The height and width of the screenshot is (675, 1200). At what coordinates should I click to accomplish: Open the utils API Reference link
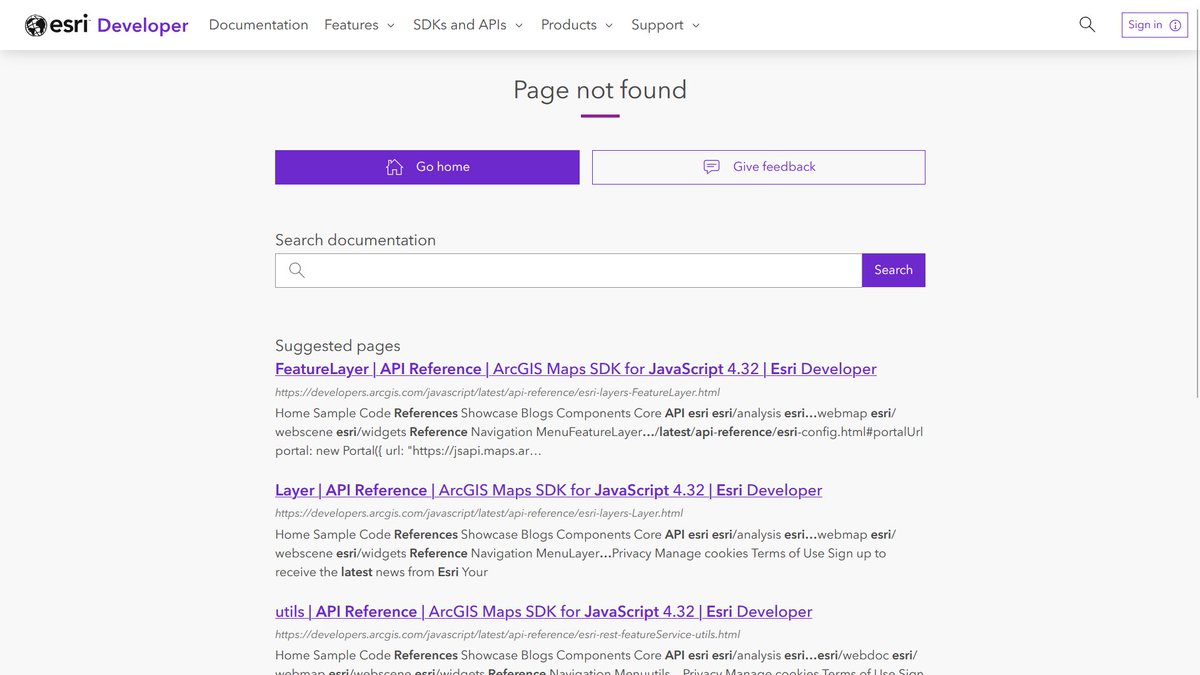point(544,611)
